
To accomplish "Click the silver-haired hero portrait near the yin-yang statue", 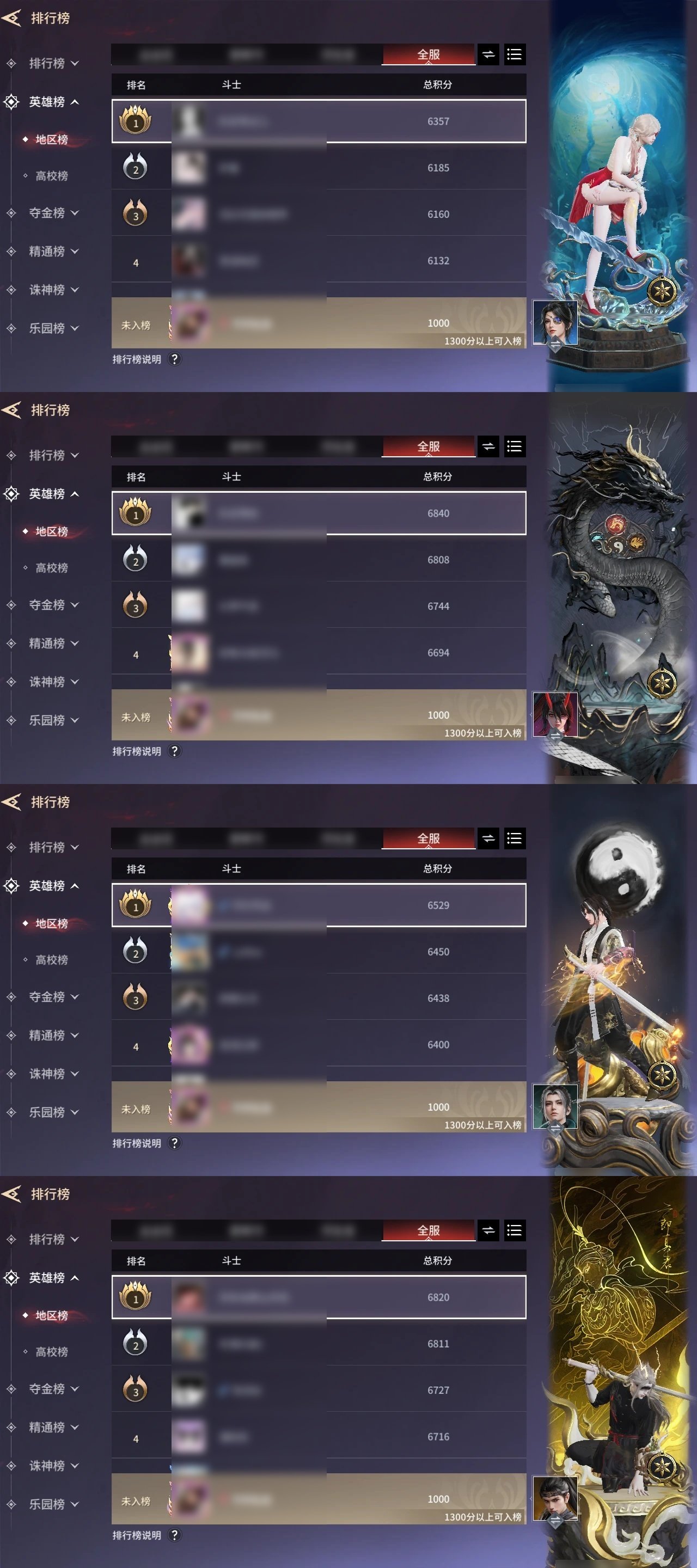I will tap(554, 1107).
